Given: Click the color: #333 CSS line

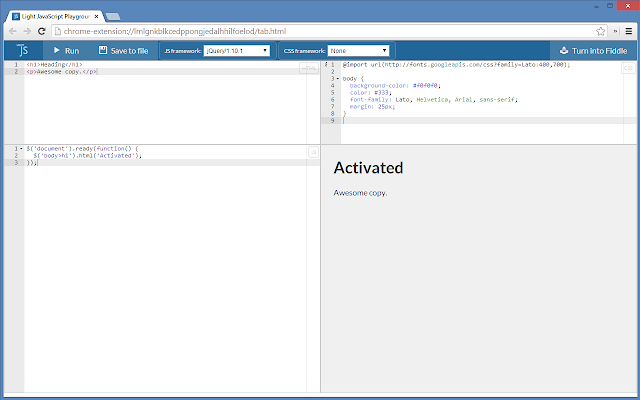Looking at the screenshot, I should 370,93.
